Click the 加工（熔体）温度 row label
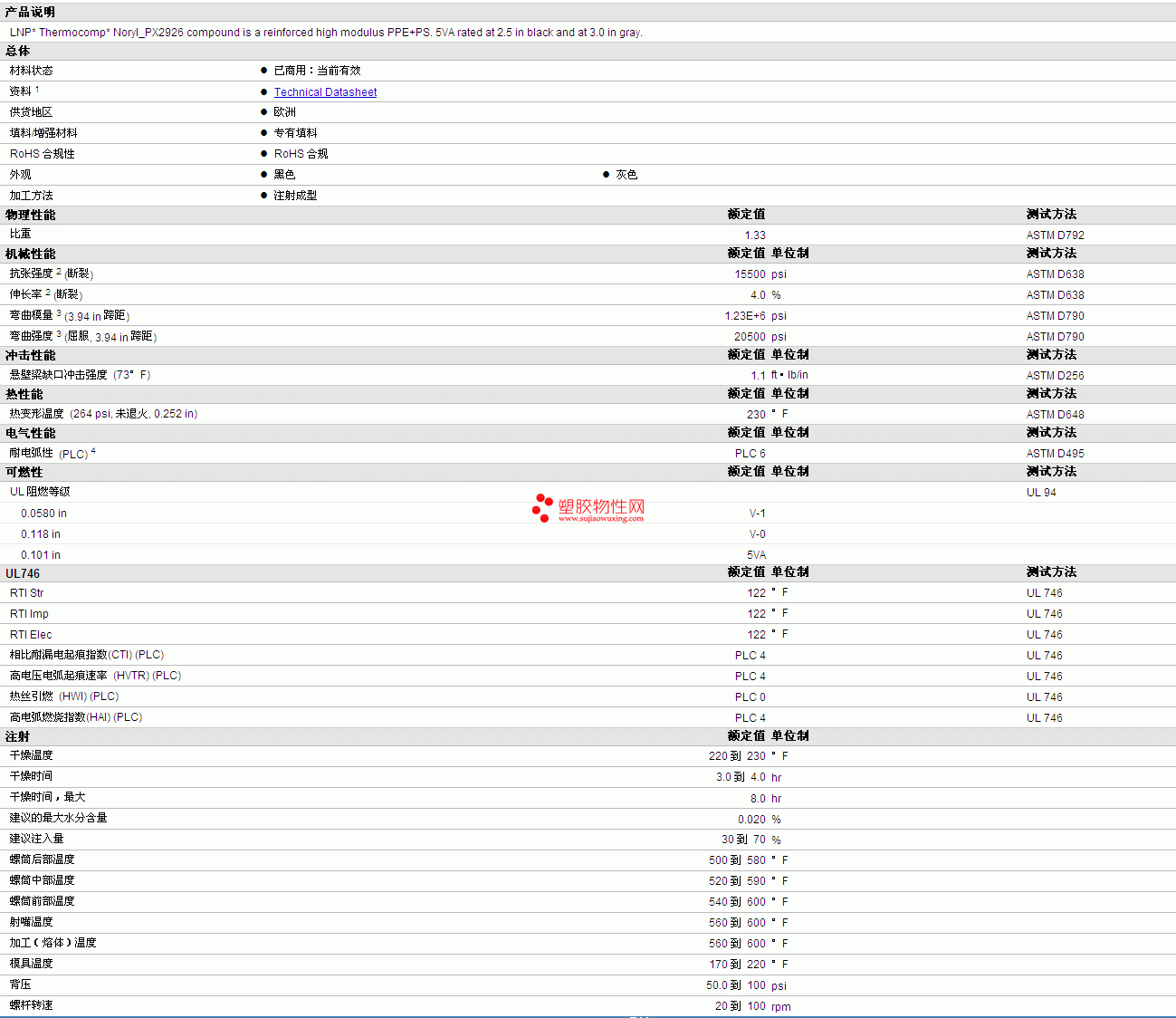This screenshot has width=1176, height=1018. [53, 943]
